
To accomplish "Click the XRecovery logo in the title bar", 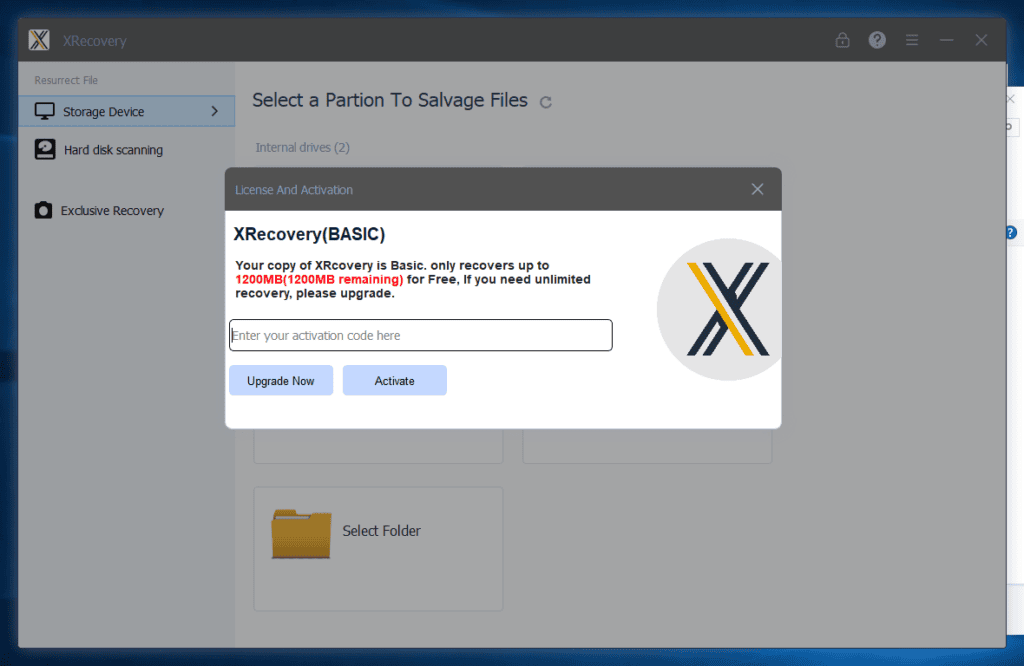I will point(38,40).
